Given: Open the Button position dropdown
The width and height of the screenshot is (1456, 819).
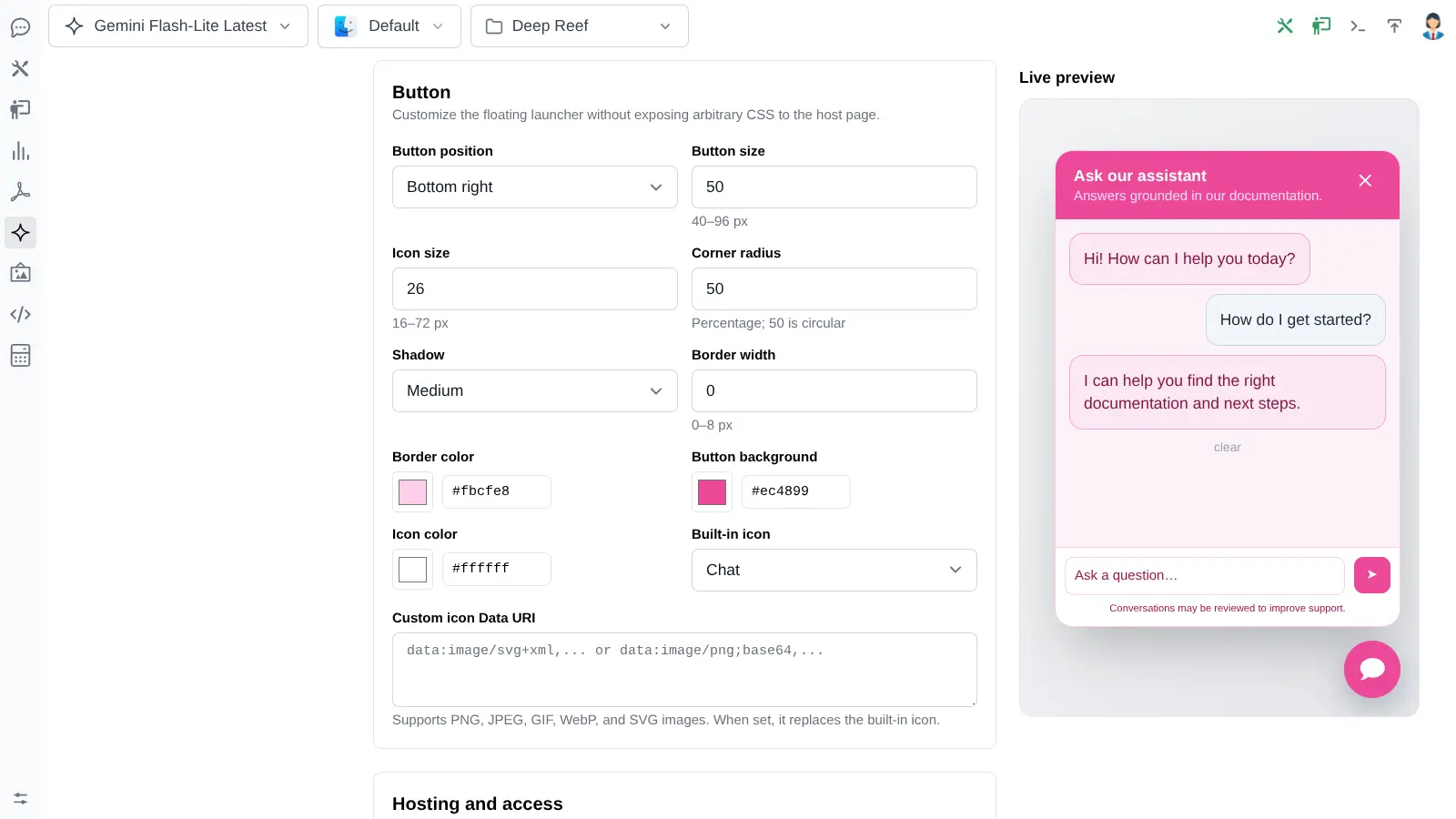Looking at the screenshot, I should pyautogui.click(x=535, y=187).
